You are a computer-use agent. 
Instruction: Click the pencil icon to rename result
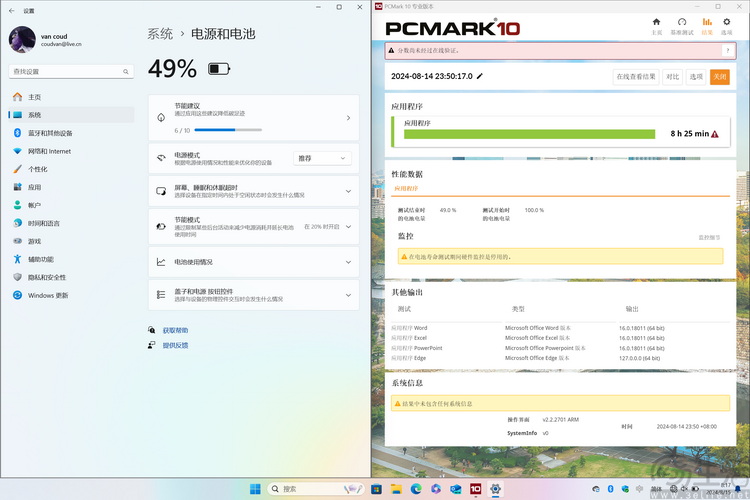[480, 76]
